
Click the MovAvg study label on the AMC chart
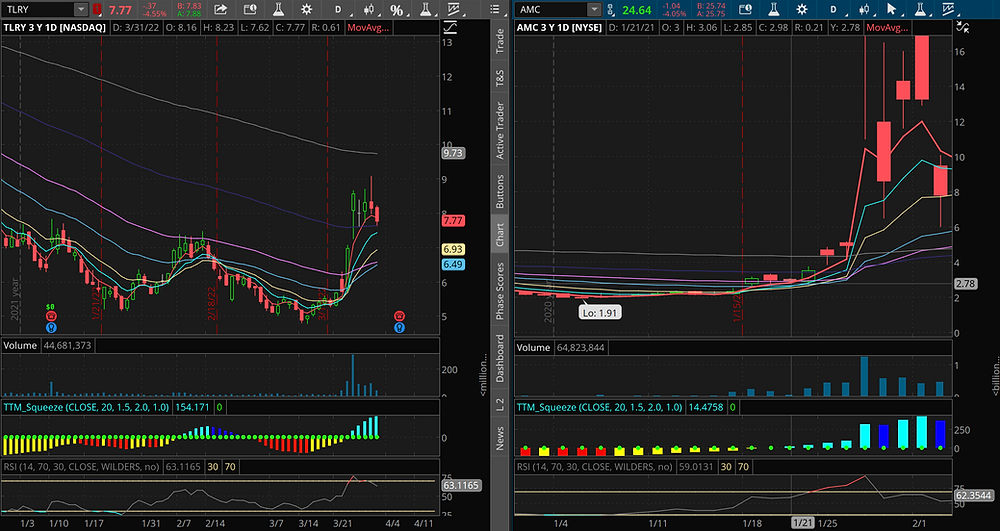887,28
